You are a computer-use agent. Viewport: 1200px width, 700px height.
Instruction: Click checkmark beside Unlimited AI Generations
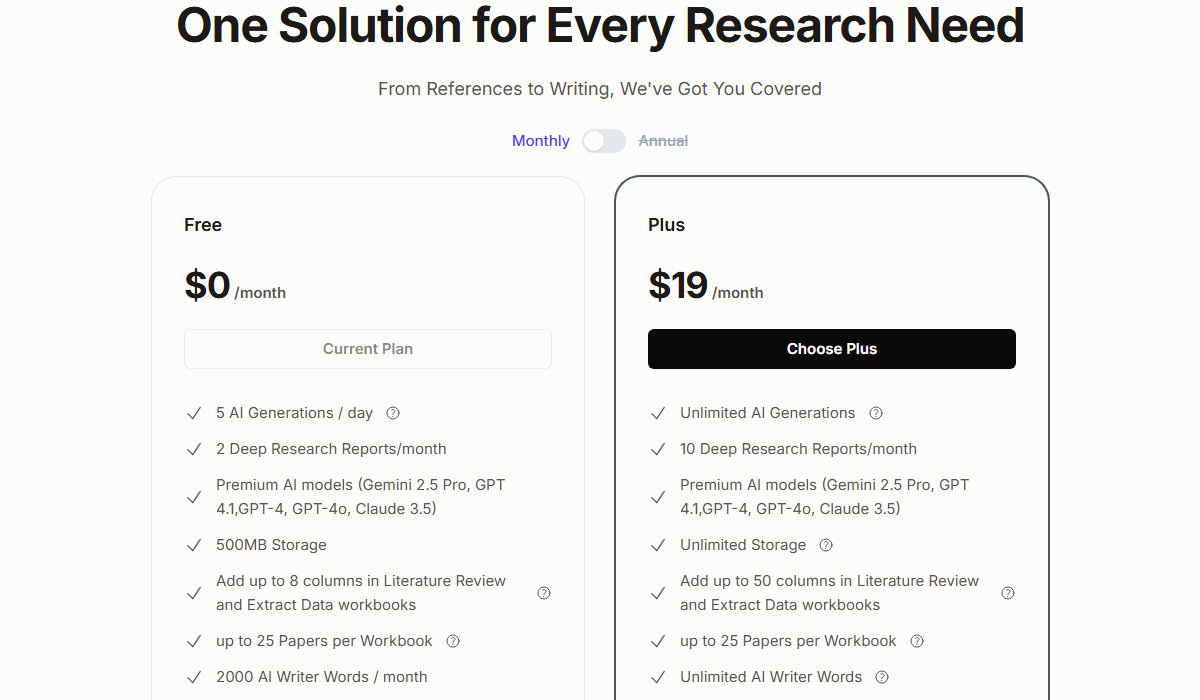[658, 413]
